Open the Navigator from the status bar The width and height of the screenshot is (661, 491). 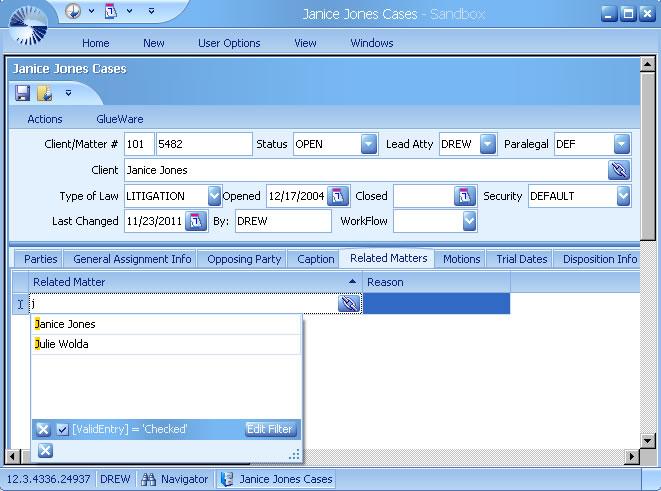175,479
